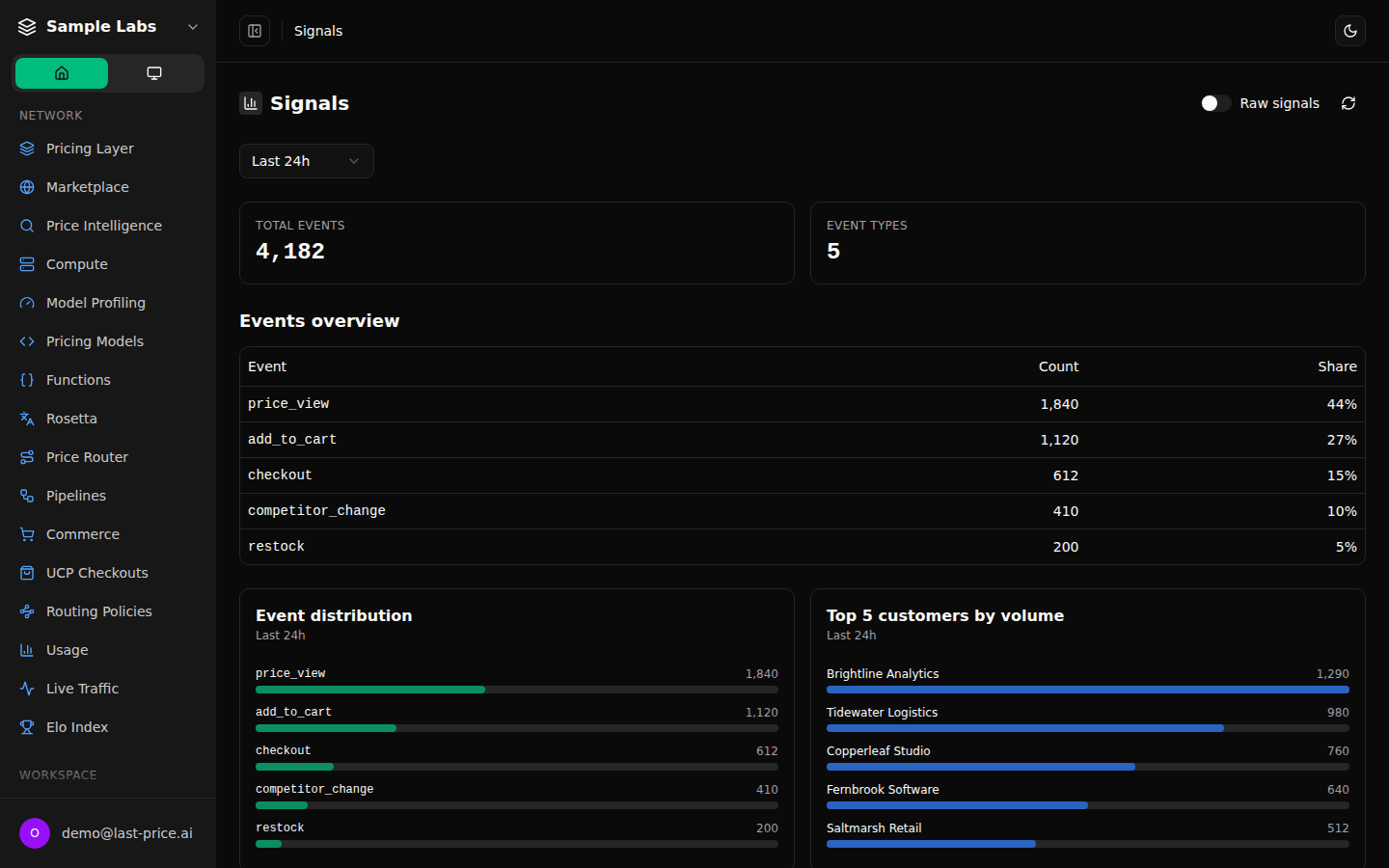1389x868 pixels.
Task: Refresh the signals data
Action: (x=1348, y=103)
